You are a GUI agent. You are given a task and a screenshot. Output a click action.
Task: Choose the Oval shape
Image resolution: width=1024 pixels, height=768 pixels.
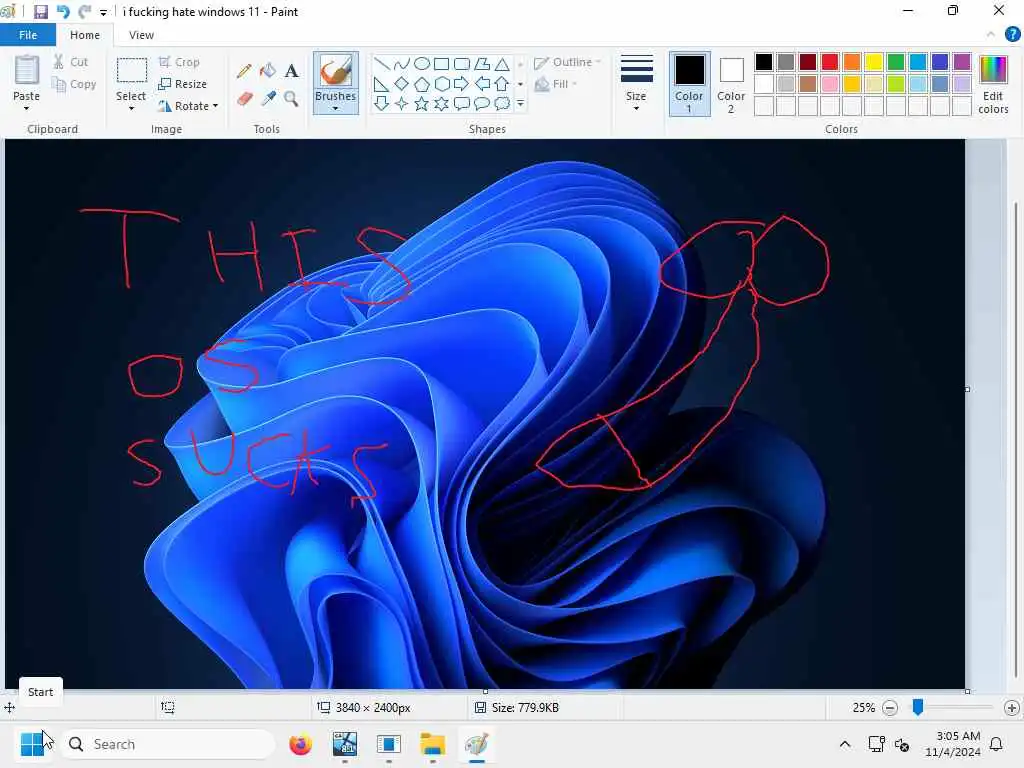tap(422, 63)
